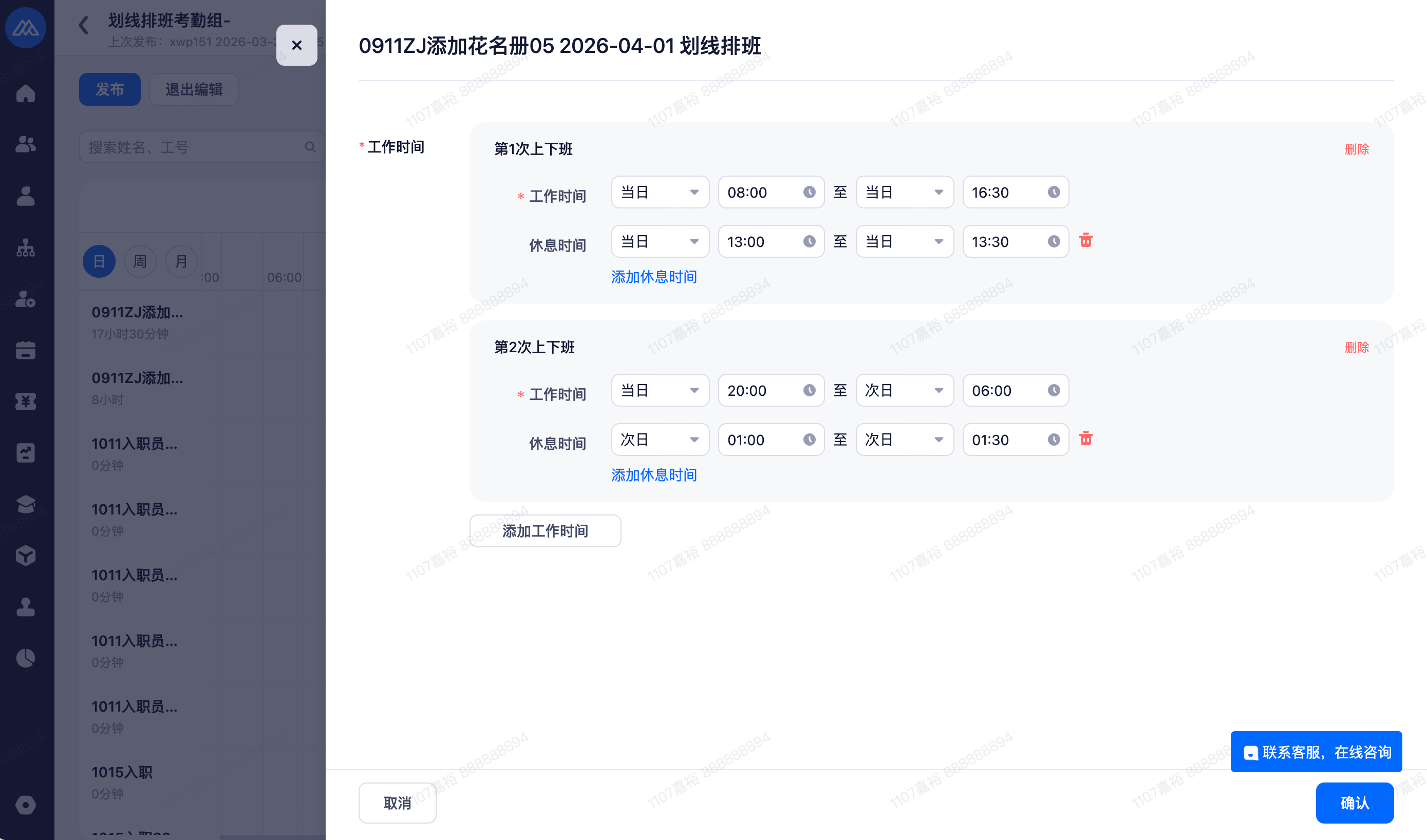Open clock picker for 08:00 start time

point(809,193)
